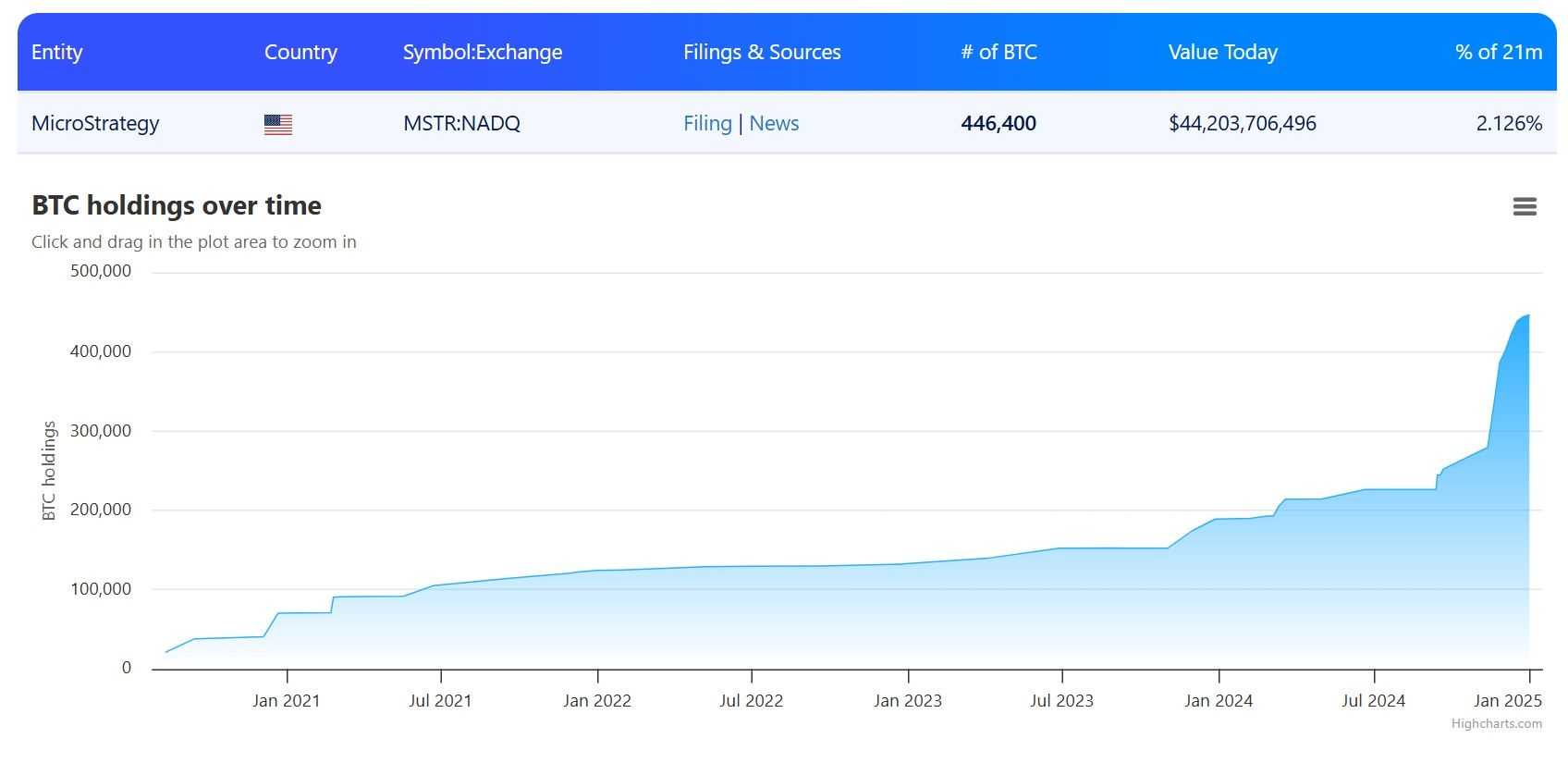Image resolution: width=1568 pixels, height=763 pixels.
Task: Click the Jul 2021 x-axis label
Action: [440, 701]
